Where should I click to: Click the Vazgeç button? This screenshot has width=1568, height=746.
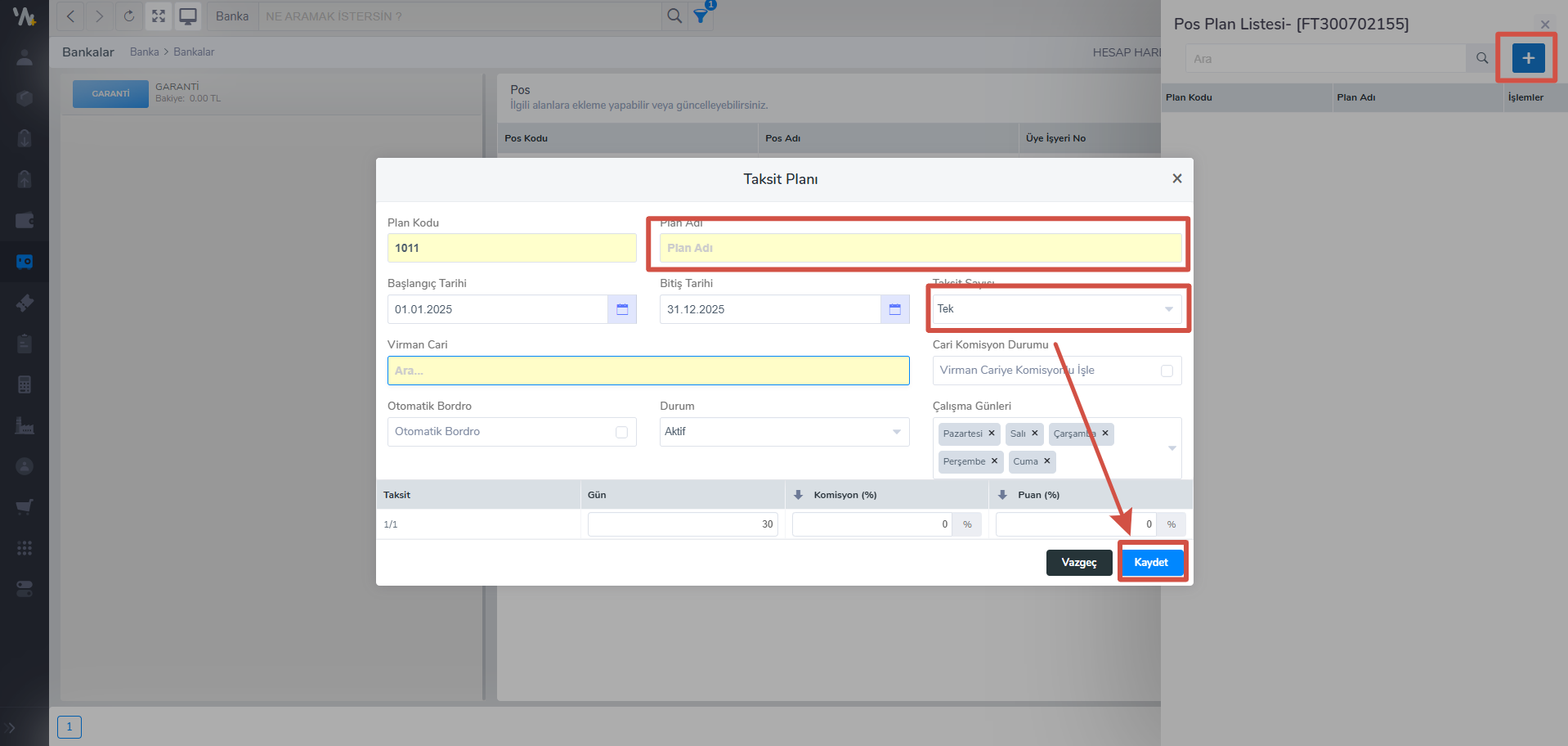click(x=1078, y=563)
